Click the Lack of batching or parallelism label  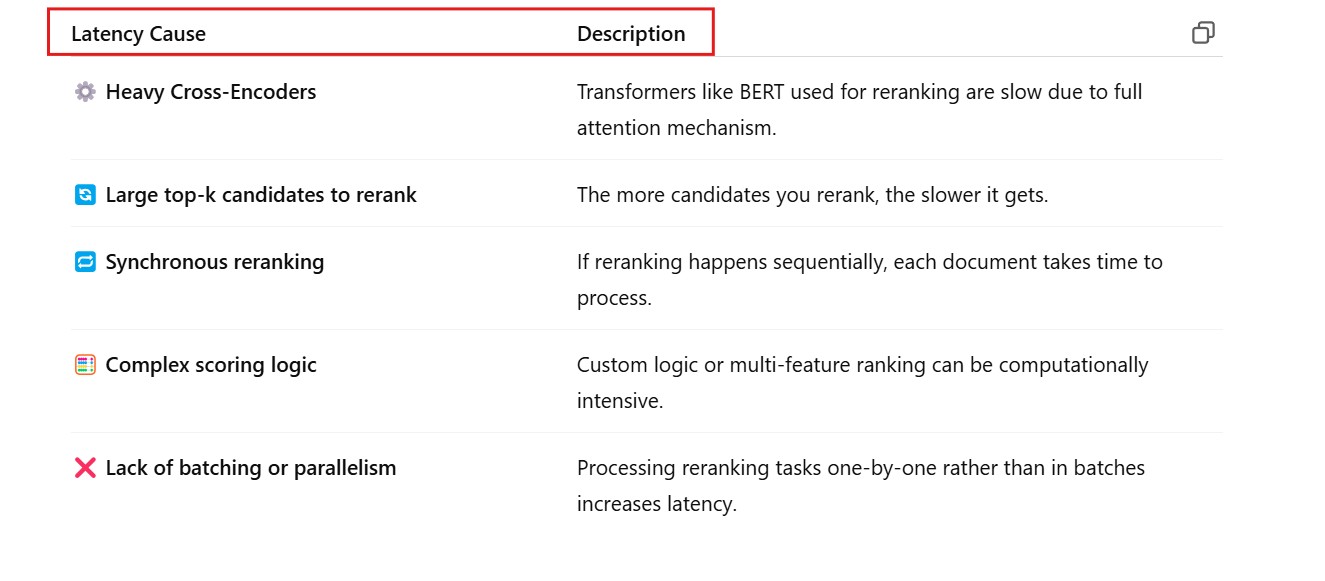click(x=250, y=468)
